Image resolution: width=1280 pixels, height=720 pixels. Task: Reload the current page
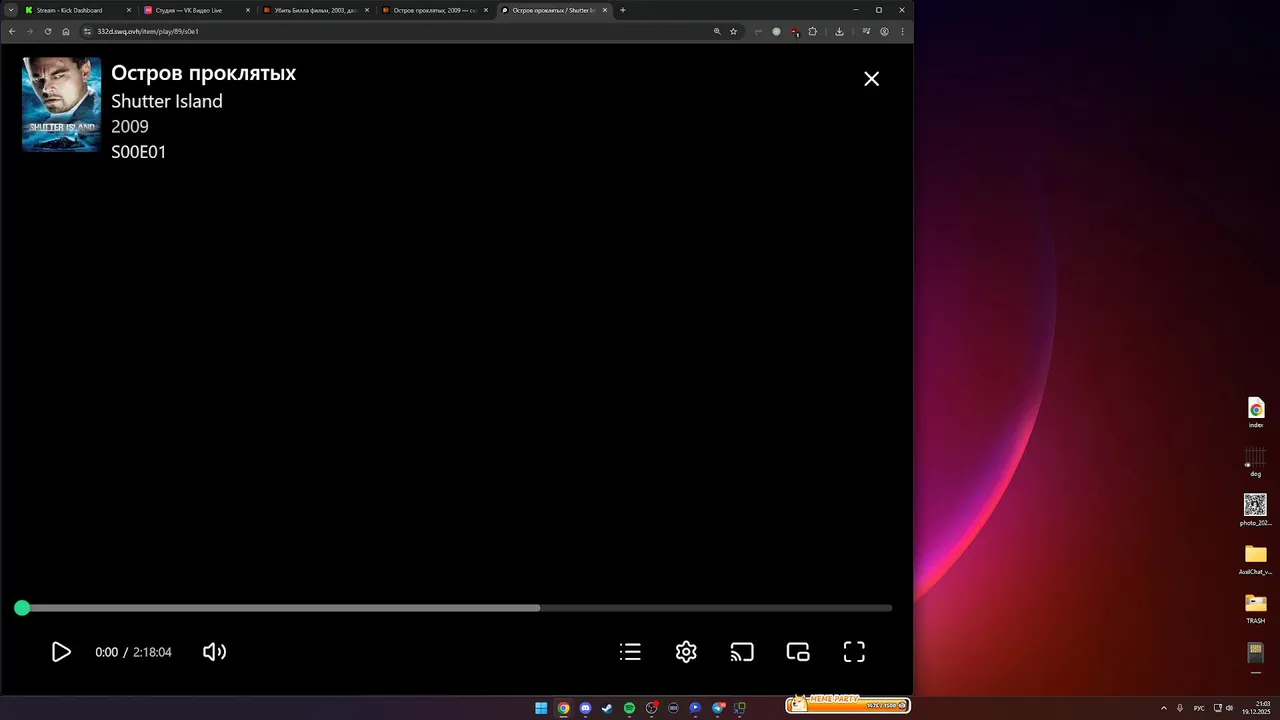[48, 31]
